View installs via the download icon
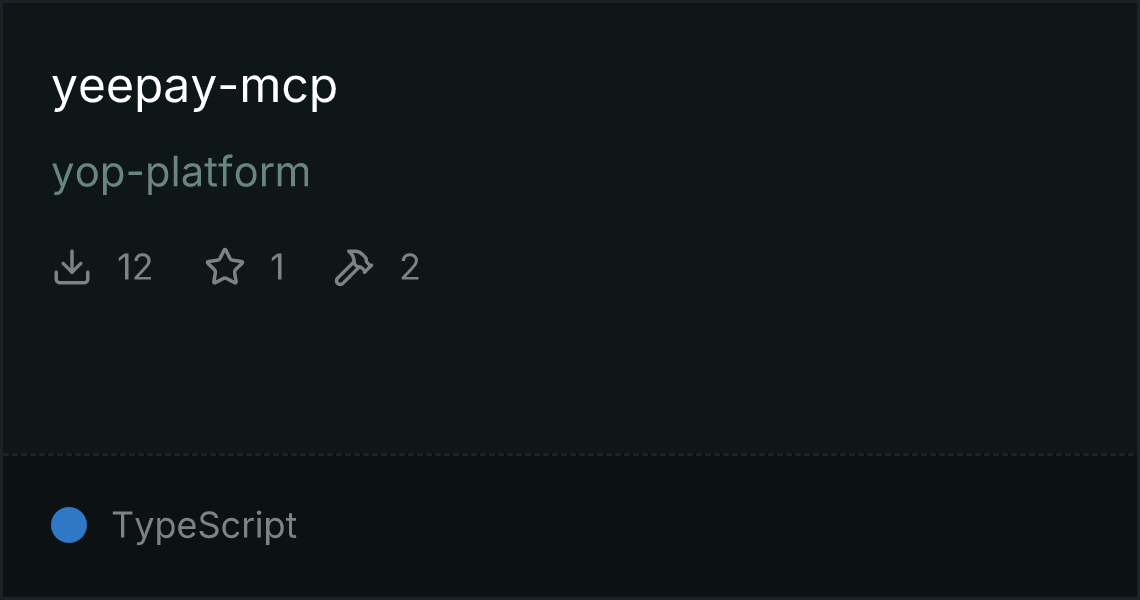The image size is (1140, 600). (72, 267)
